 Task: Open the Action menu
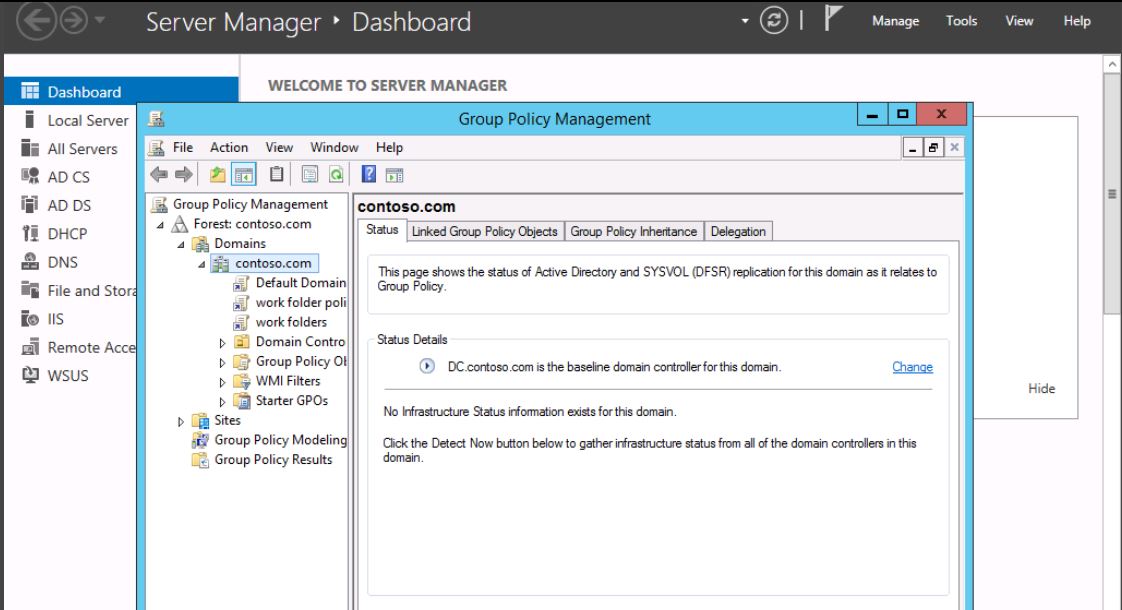click(x=229, y=148)
